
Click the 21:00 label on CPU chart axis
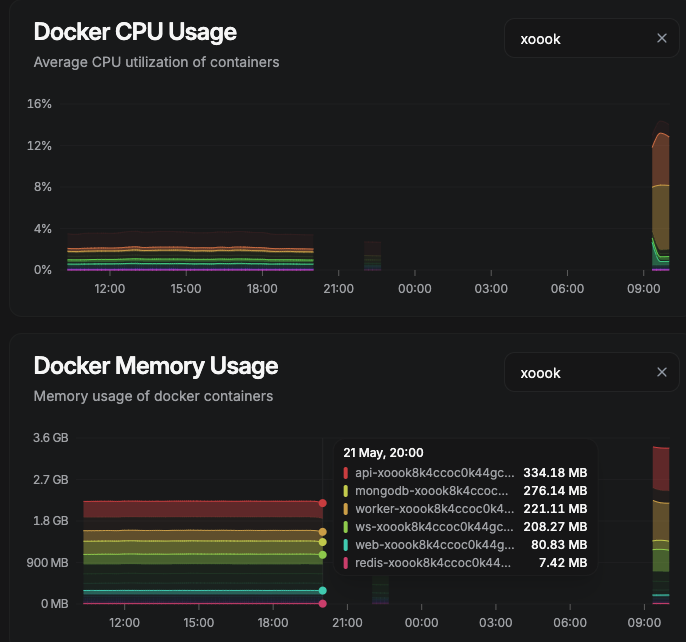tap(339, 289)
